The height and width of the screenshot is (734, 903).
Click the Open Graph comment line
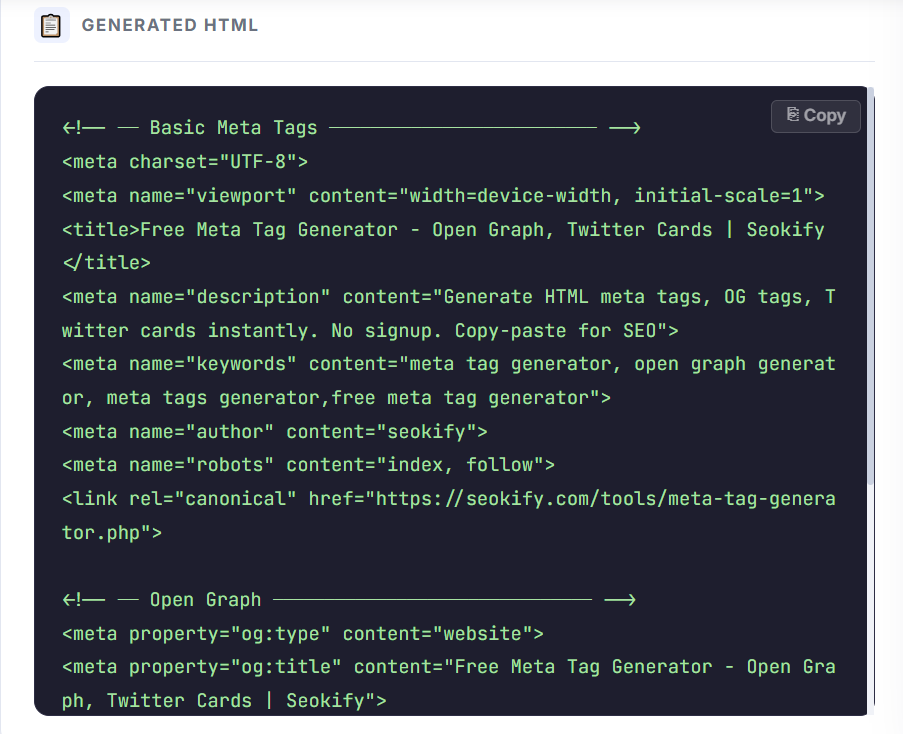(348, 600)
